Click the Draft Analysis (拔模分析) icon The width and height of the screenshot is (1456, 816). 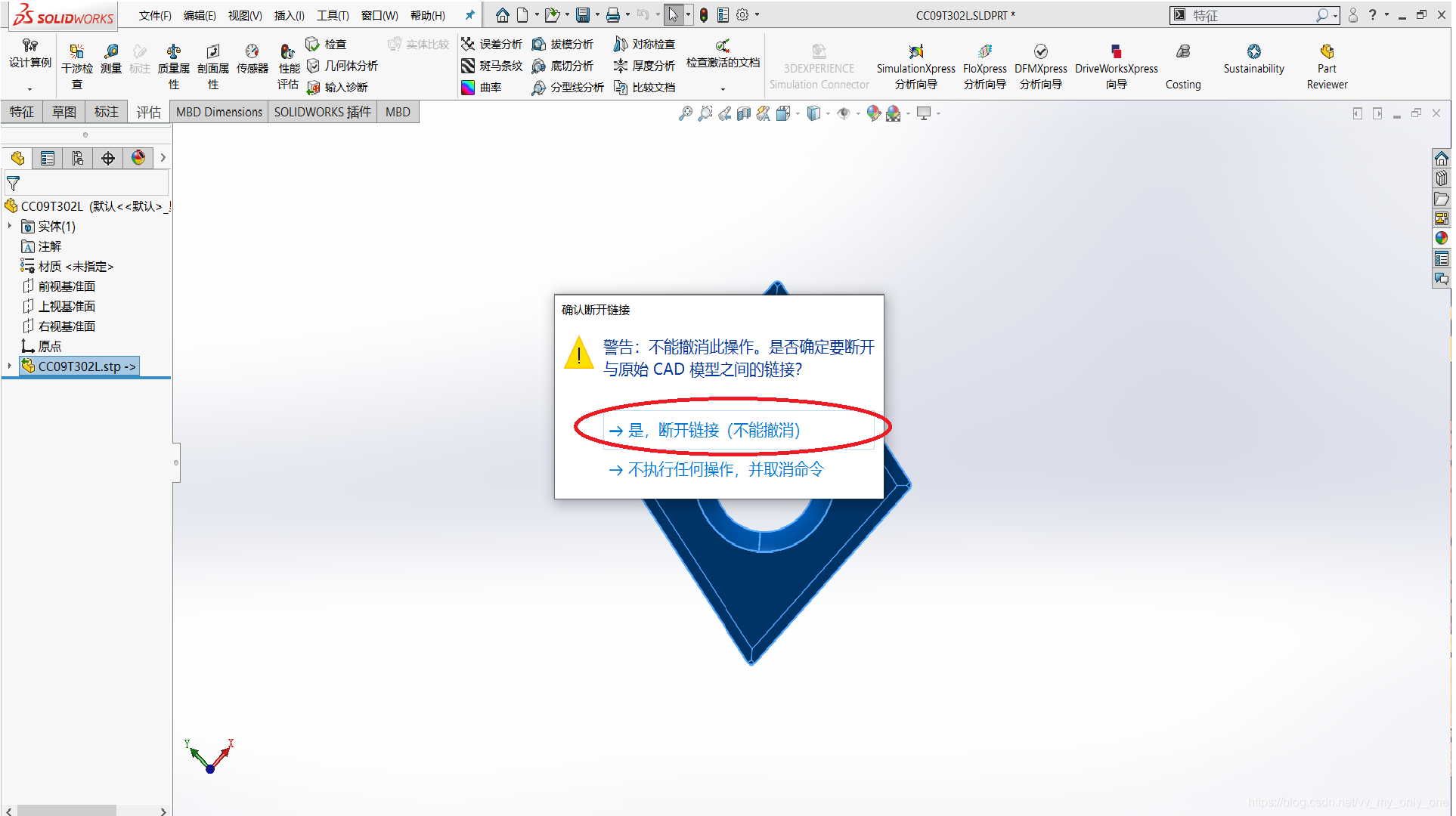point(539,45)
